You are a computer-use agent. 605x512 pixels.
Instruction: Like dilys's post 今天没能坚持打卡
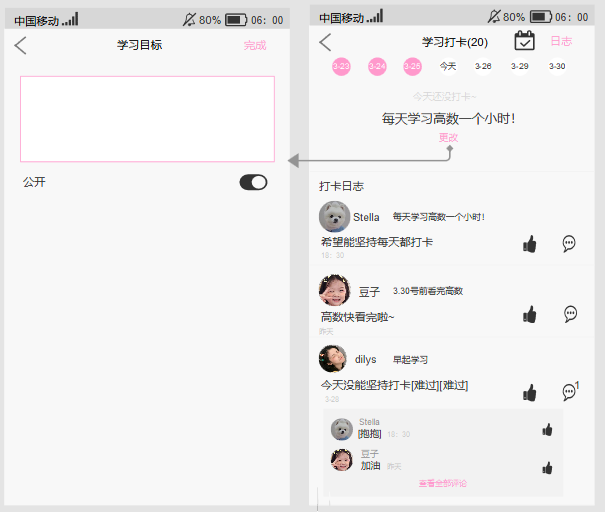coord(530,393)
